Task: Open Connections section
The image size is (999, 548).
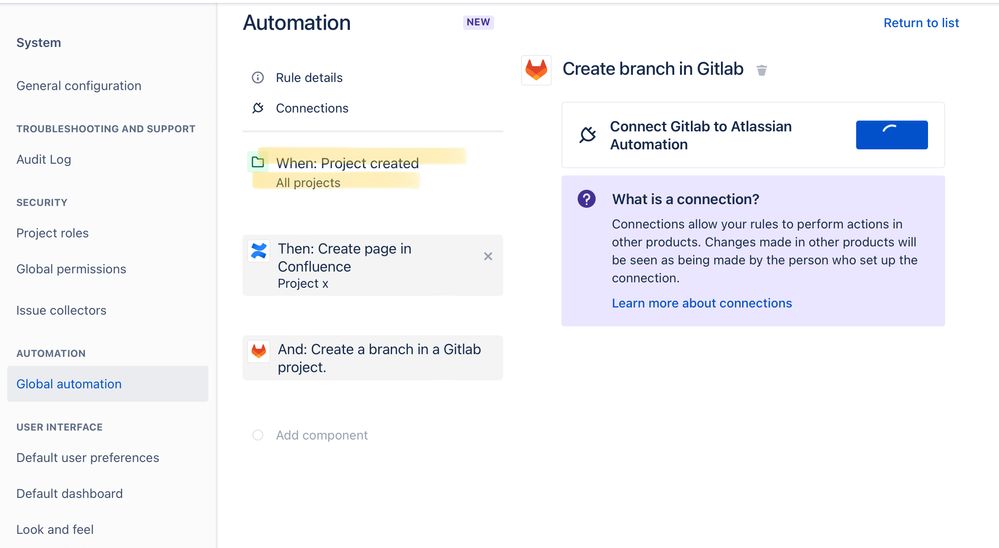Action: pos(312,108)
